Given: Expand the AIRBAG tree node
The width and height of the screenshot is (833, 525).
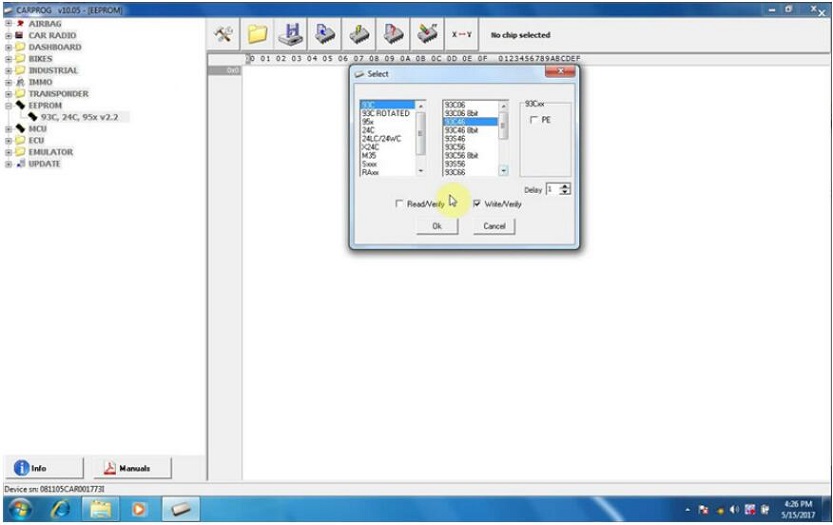Looking at the screenshot, I should click(x=8, y=23).
